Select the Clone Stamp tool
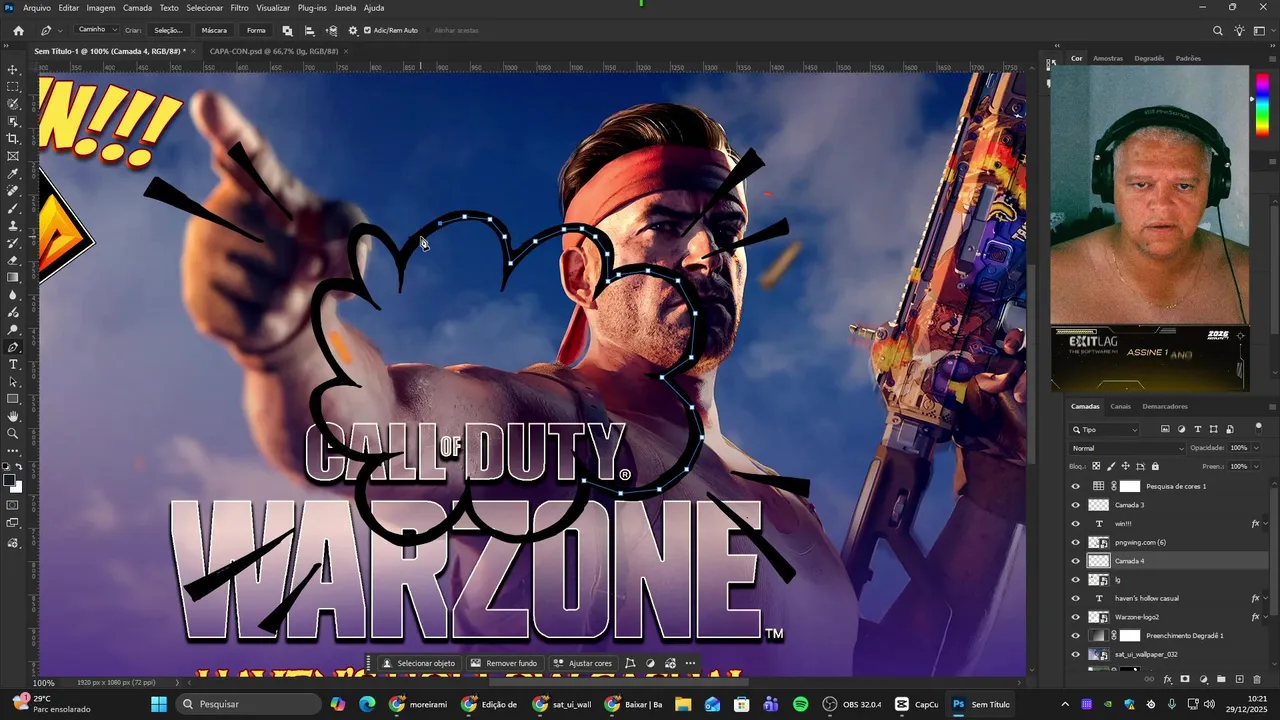Image resolution: width=1280 pixels, height=720 pixels. coord(13,226)
